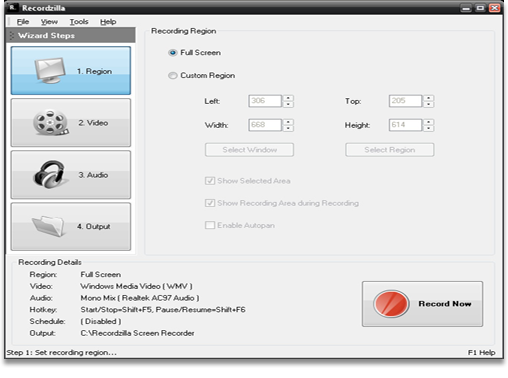This screenshot has height=378, width=508.
Task: Toggle Show Selected Area checkbox
Action: (x=210, y=181)
